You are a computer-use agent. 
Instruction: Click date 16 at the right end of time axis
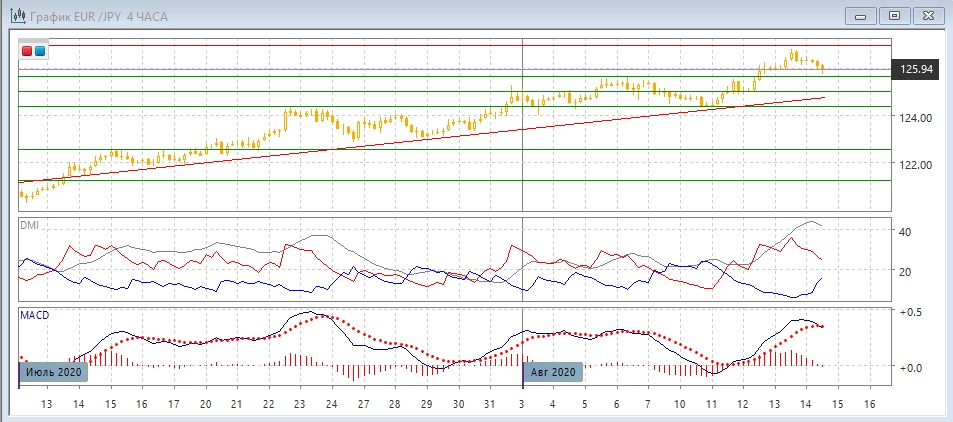point(869,404)
